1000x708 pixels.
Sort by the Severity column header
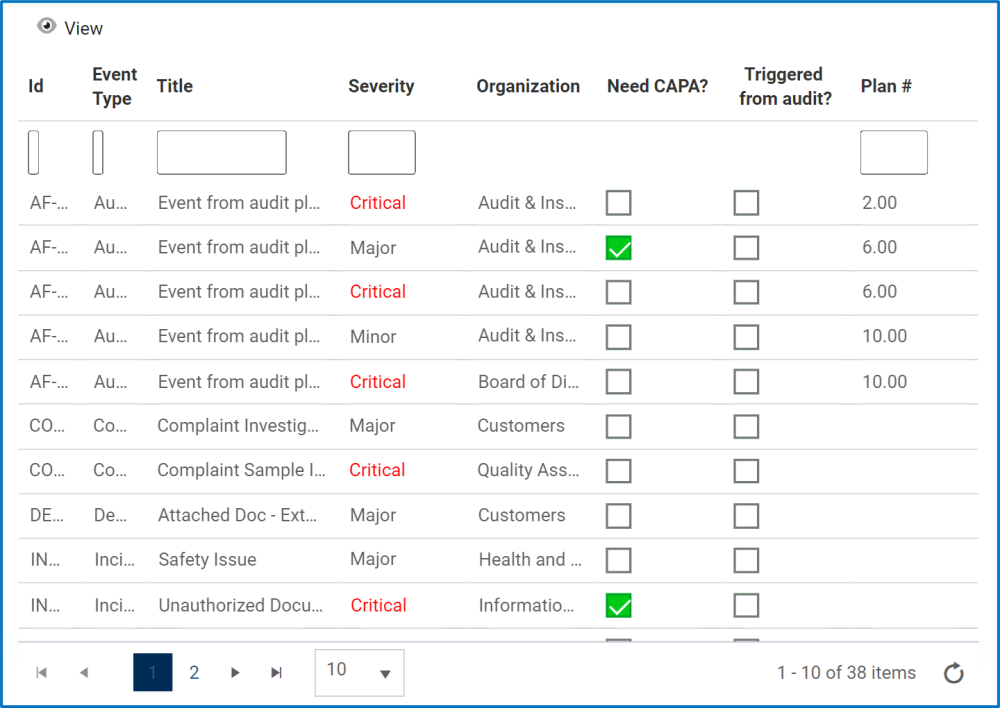pyautogui.click(x=381, y=86)
